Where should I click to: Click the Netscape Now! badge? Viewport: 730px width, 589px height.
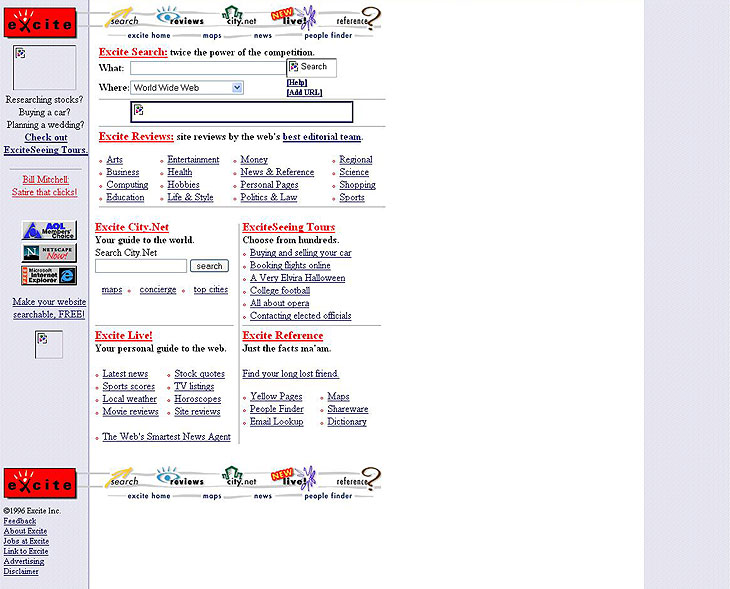49,253
